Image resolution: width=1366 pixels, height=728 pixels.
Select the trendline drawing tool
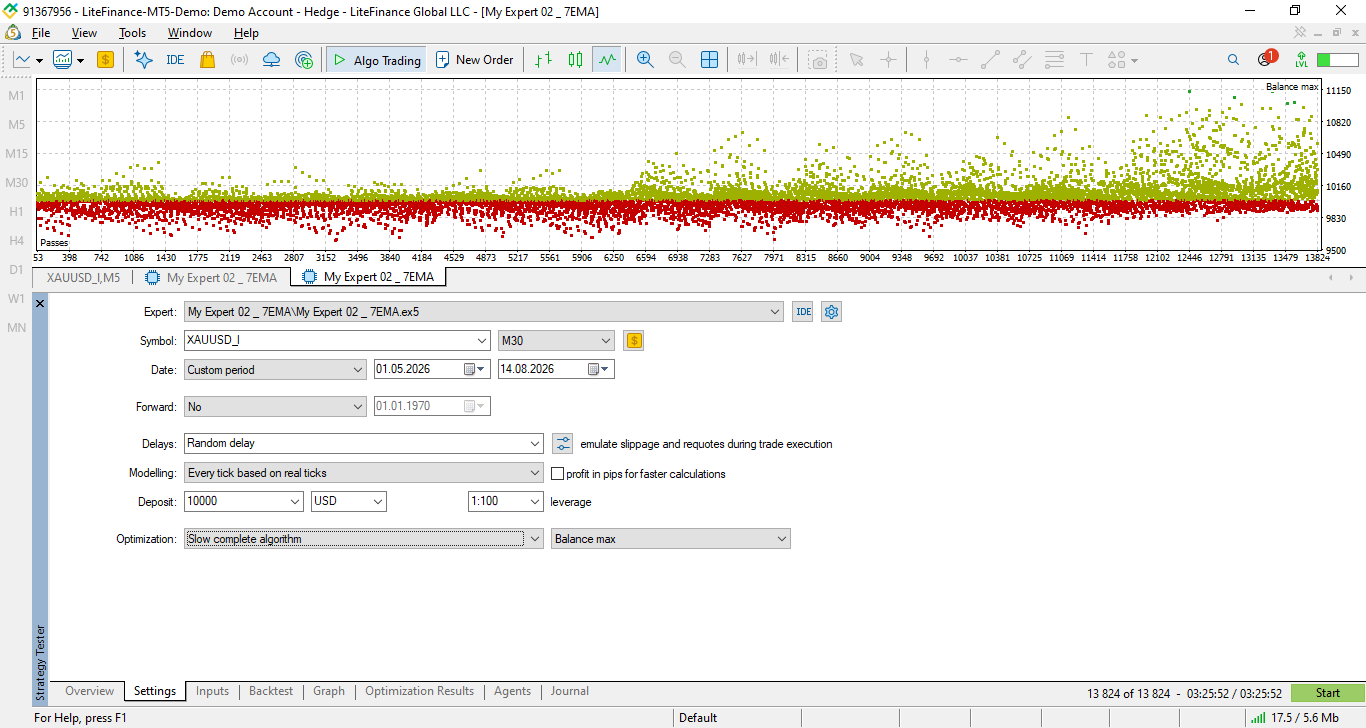tap(990, 60)
